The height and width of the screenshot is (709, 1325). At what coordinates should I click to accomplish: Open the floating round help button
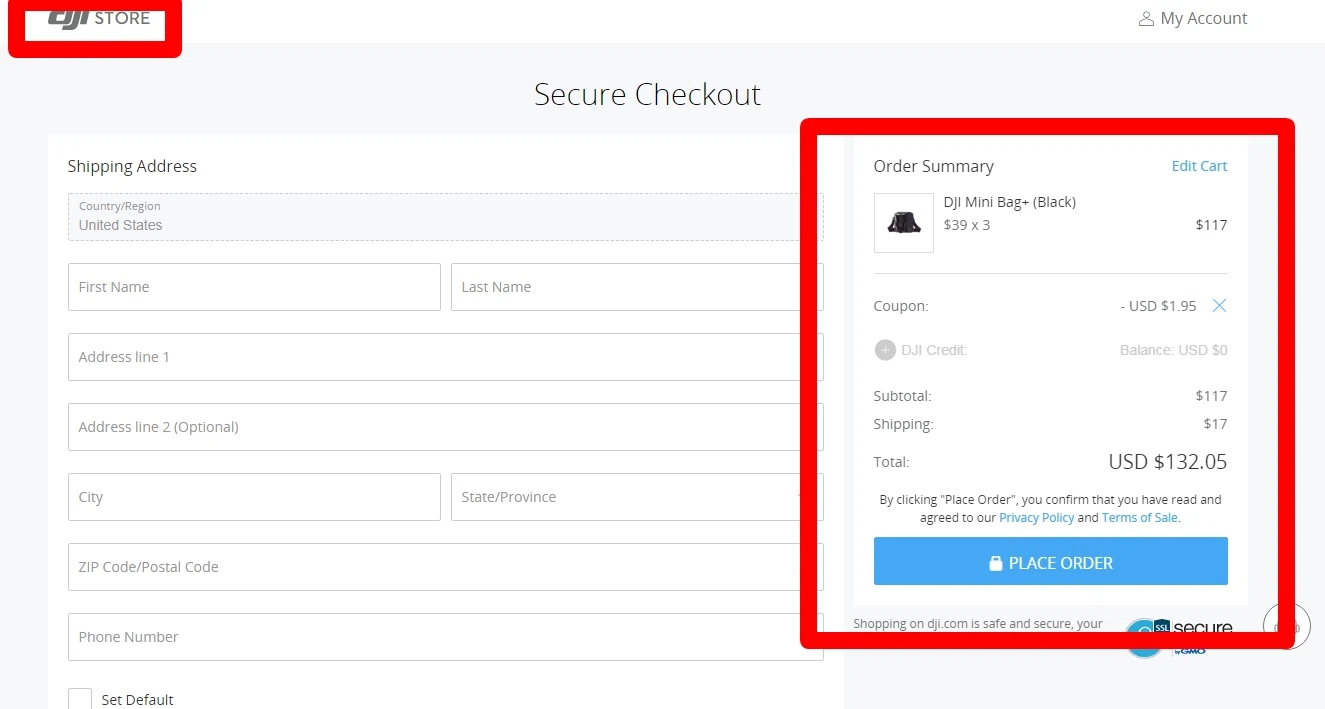click(x=1286, y=627)
